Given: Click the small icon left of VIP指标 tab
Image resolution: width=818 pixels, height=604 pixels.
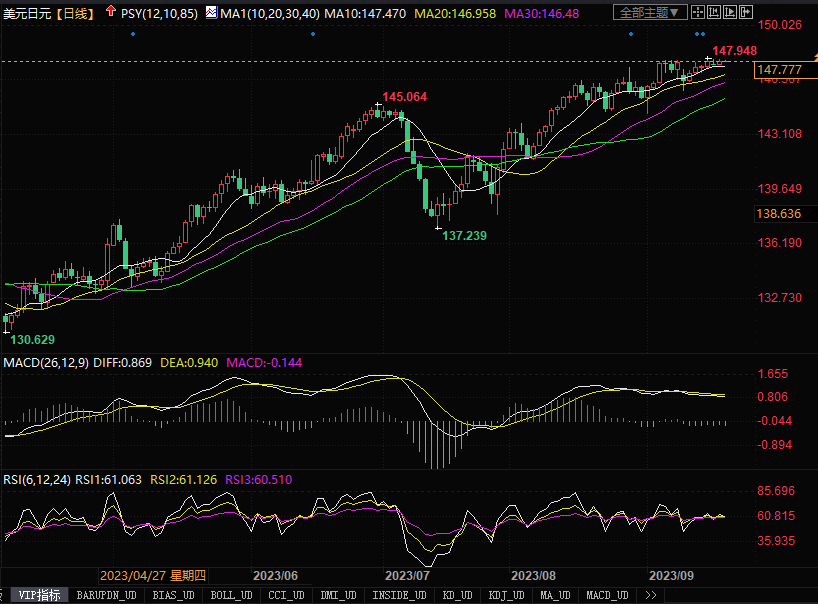Looking at the screenshot, I should point(7,595).
